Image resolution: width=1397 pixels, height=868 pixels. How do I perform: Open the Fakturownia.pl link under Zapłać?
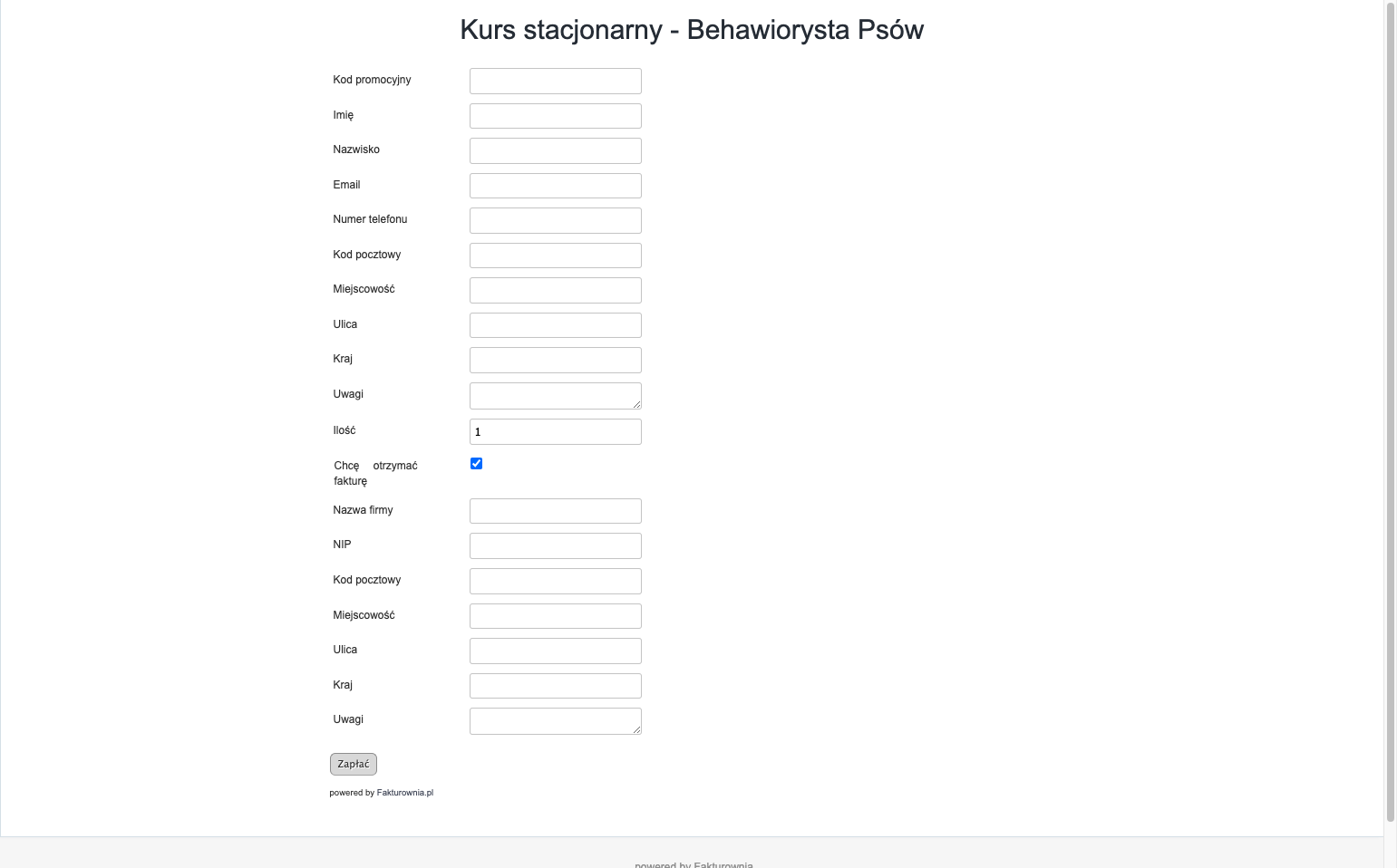[404, 793]
